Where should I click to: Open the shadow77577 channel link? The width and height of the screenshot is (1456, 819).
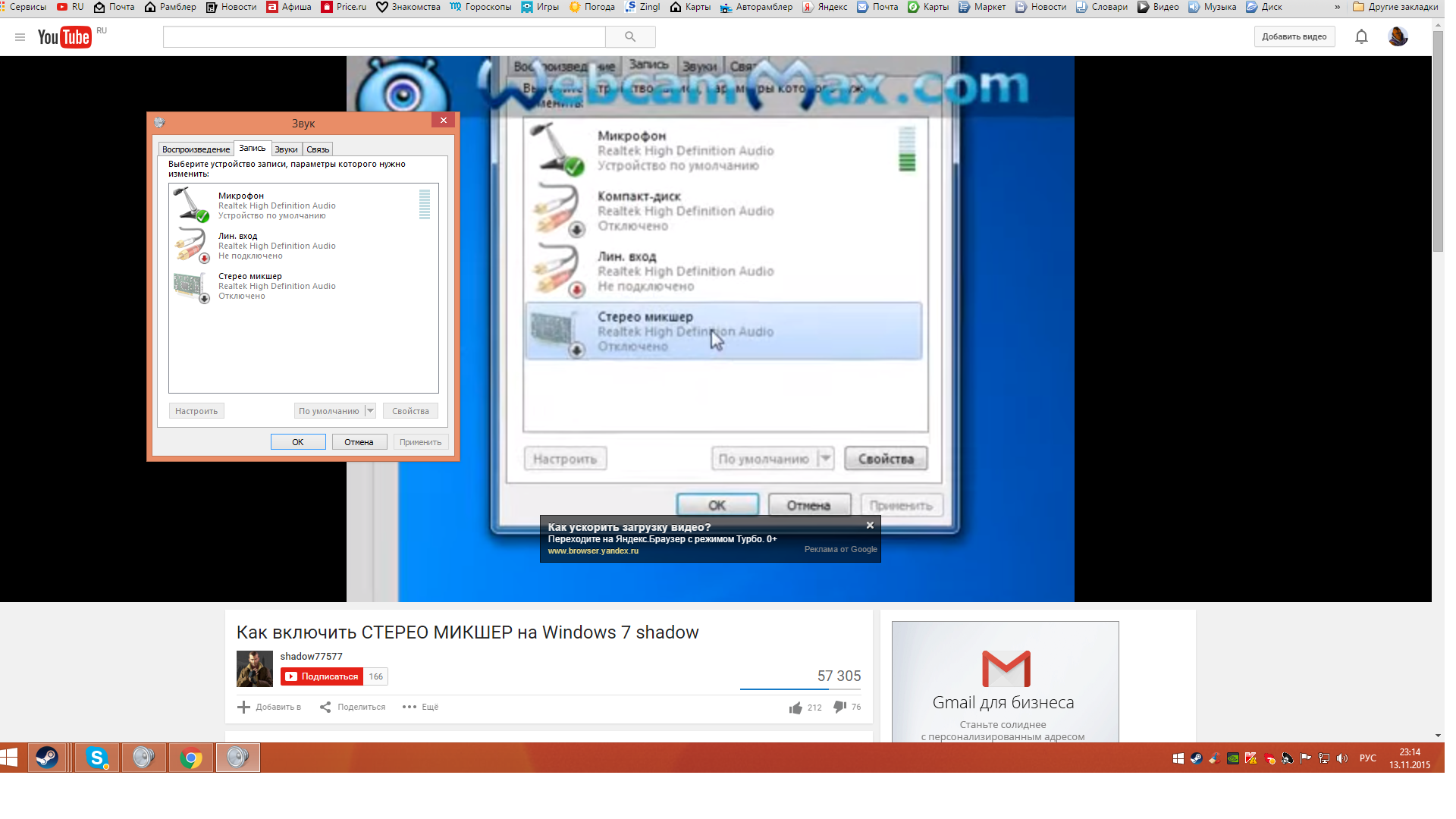311,657
